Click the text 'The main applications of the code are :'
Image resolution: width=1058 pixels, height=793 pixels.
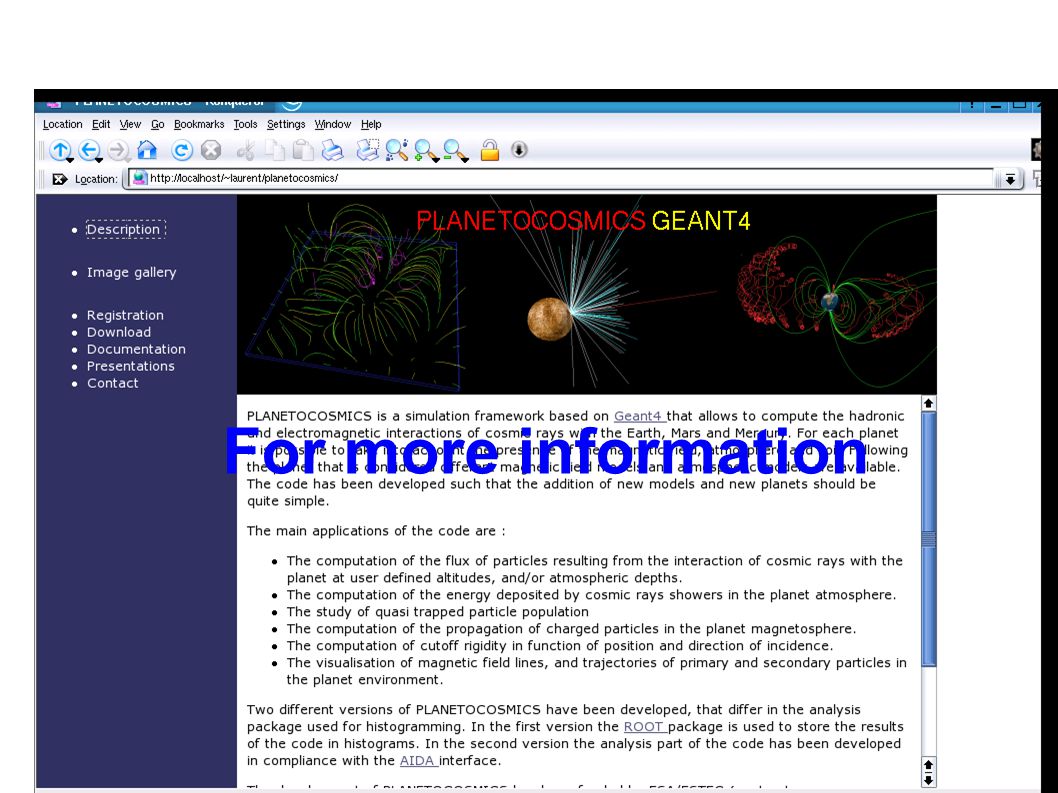(x=376, y=531)
